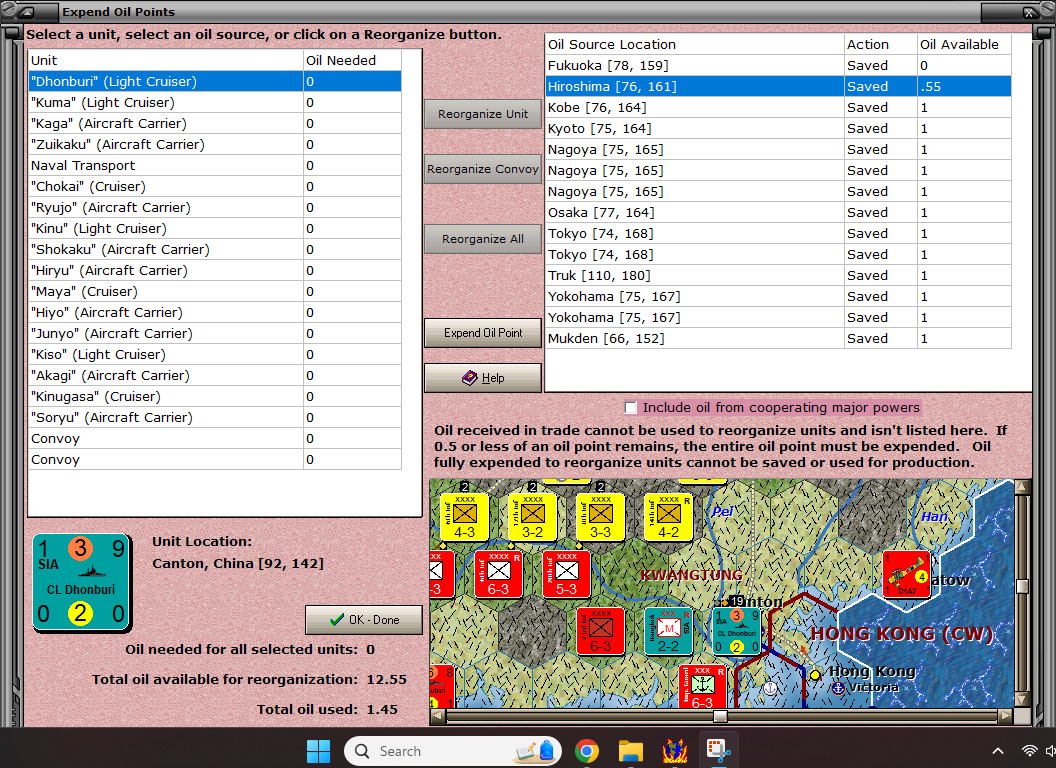Show hidden system tray icons

[998, 750]
